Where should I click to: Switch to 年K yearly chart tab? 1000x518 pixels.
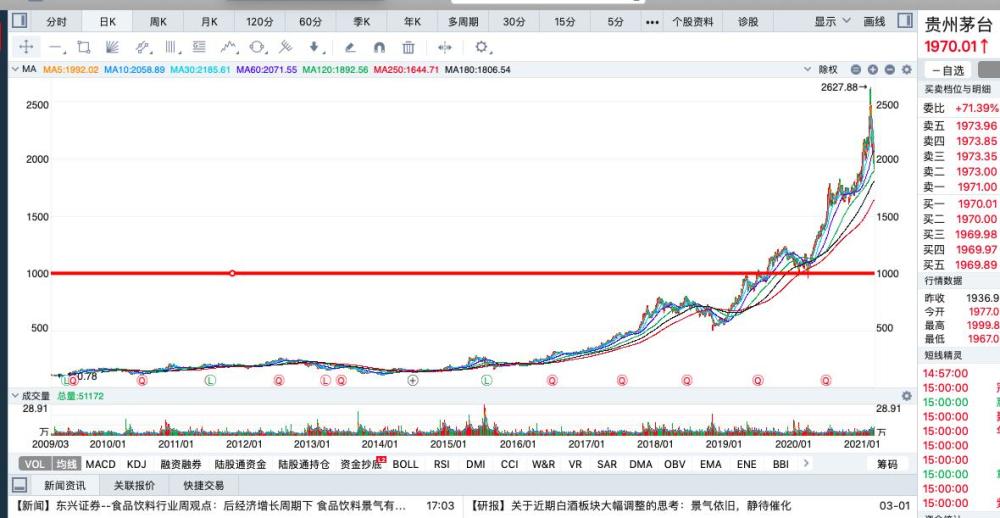412,22
